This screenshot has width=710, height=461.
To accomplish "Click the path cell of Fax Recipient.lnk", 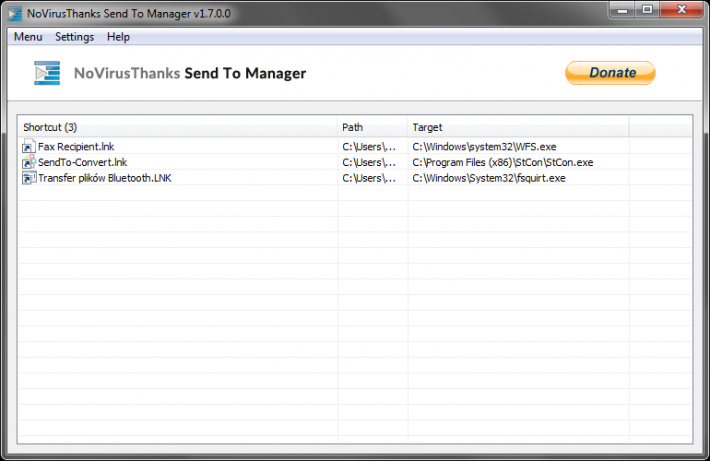I will [369, 147].
